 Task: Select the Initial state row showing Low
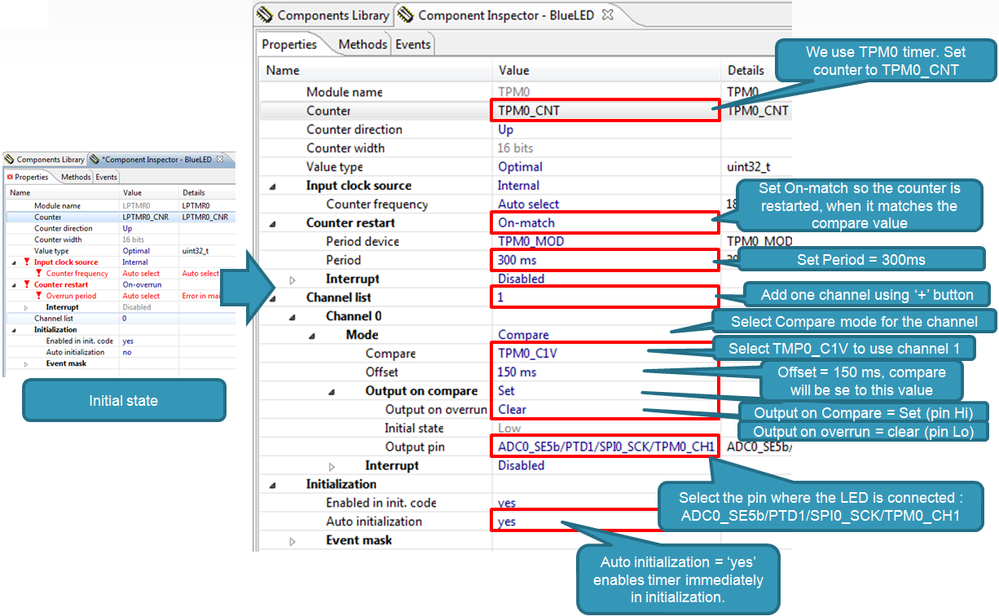point(526,428)
